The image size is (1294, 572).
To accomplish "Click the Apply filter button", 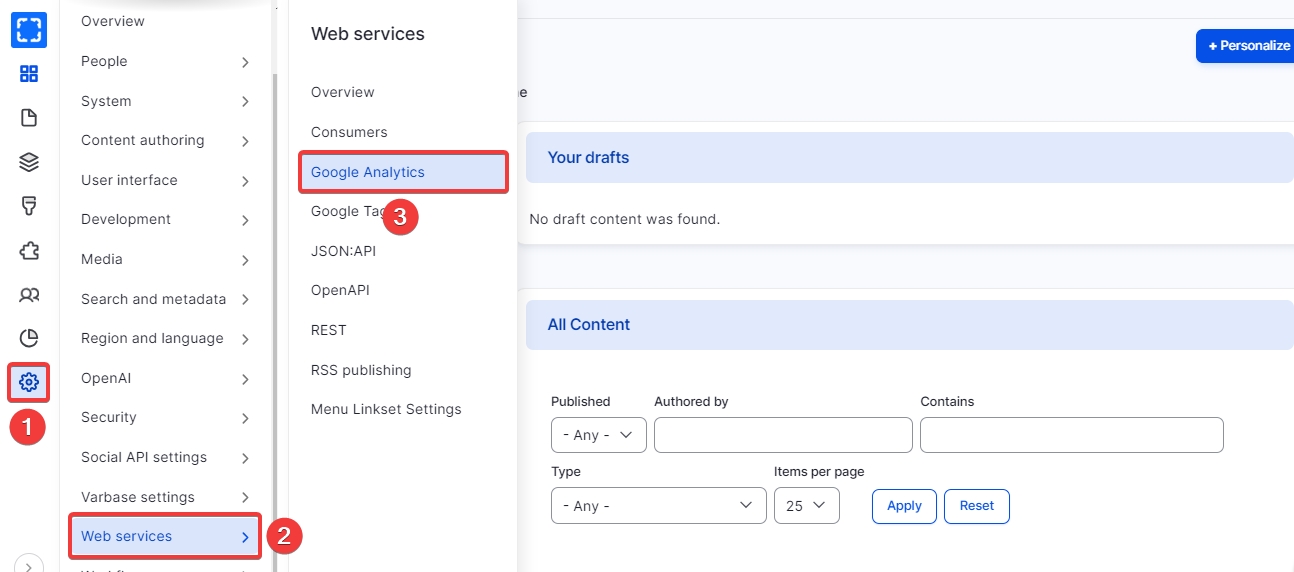I will 904,506.
